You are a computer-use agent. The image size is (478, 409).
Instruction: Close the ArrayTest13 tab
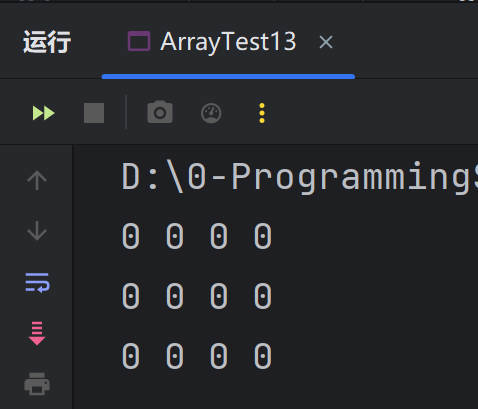326,42
